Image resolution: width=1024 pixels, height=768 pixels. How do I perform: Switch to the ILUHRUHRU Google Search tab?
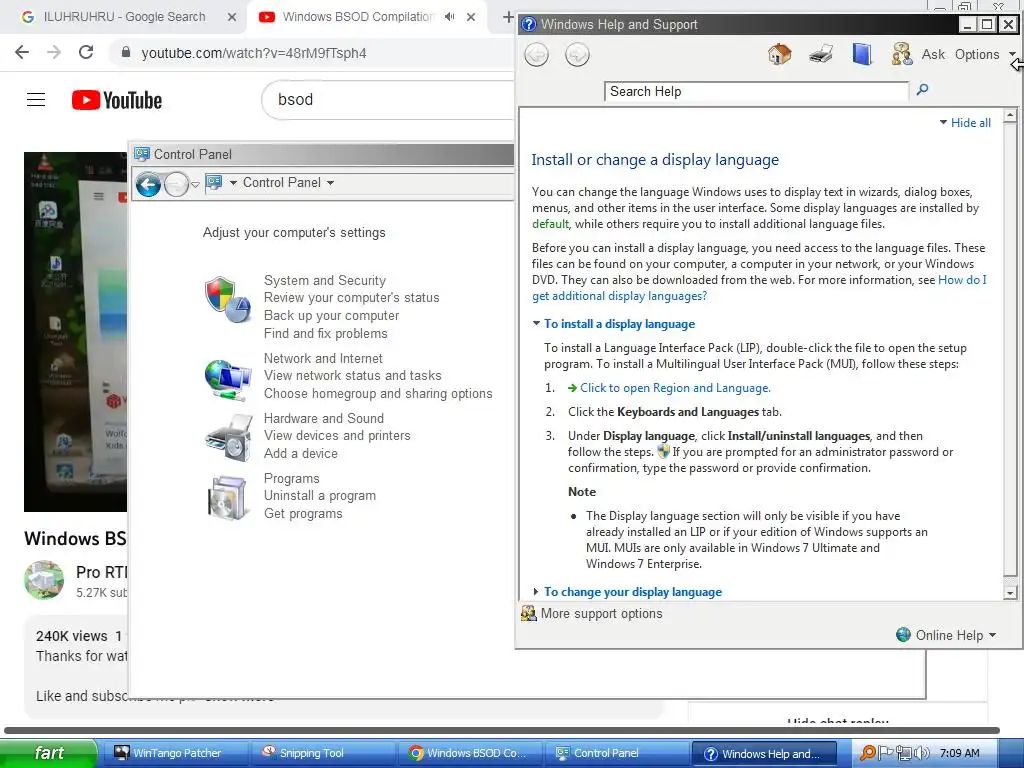(124, 17)
